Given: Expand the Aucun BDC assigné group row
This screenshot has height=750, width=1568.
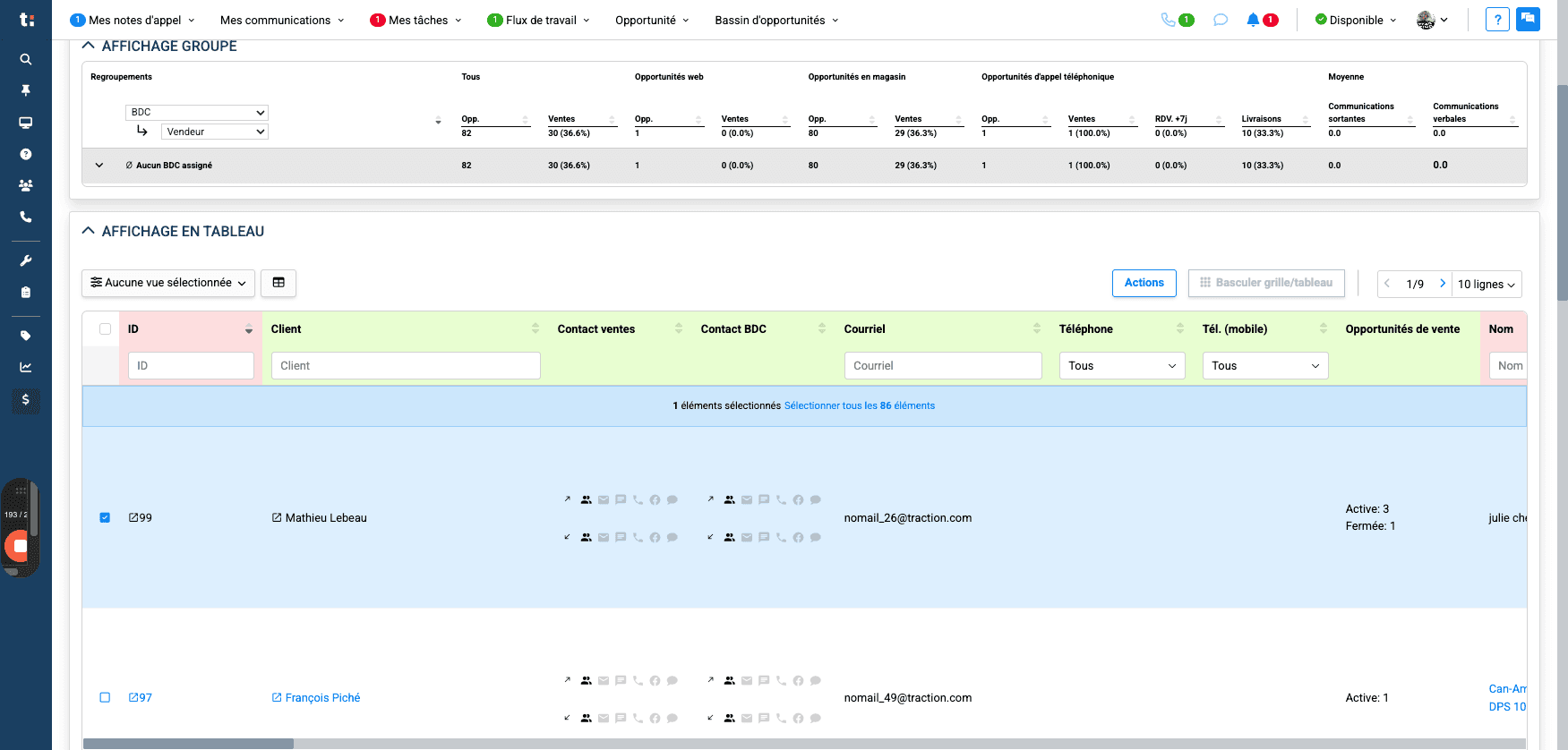Looking at the screenshot, I should (x=99, y=166).
